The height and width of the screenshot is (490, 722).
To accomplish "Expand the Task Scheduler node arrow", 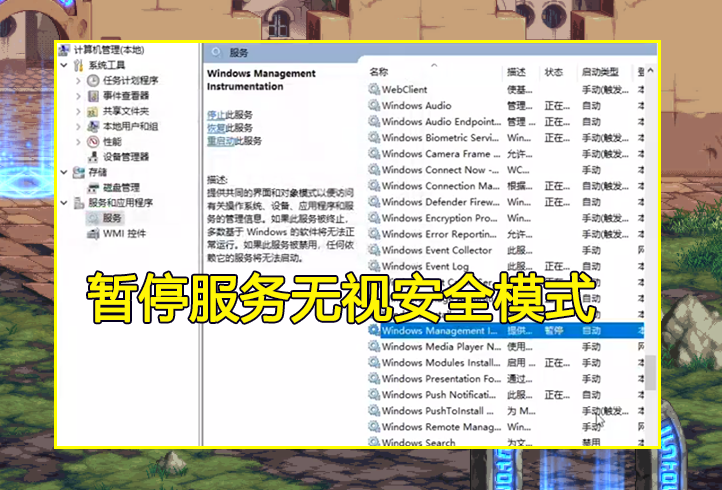I will pyautogui.click(x=78, y=81).
